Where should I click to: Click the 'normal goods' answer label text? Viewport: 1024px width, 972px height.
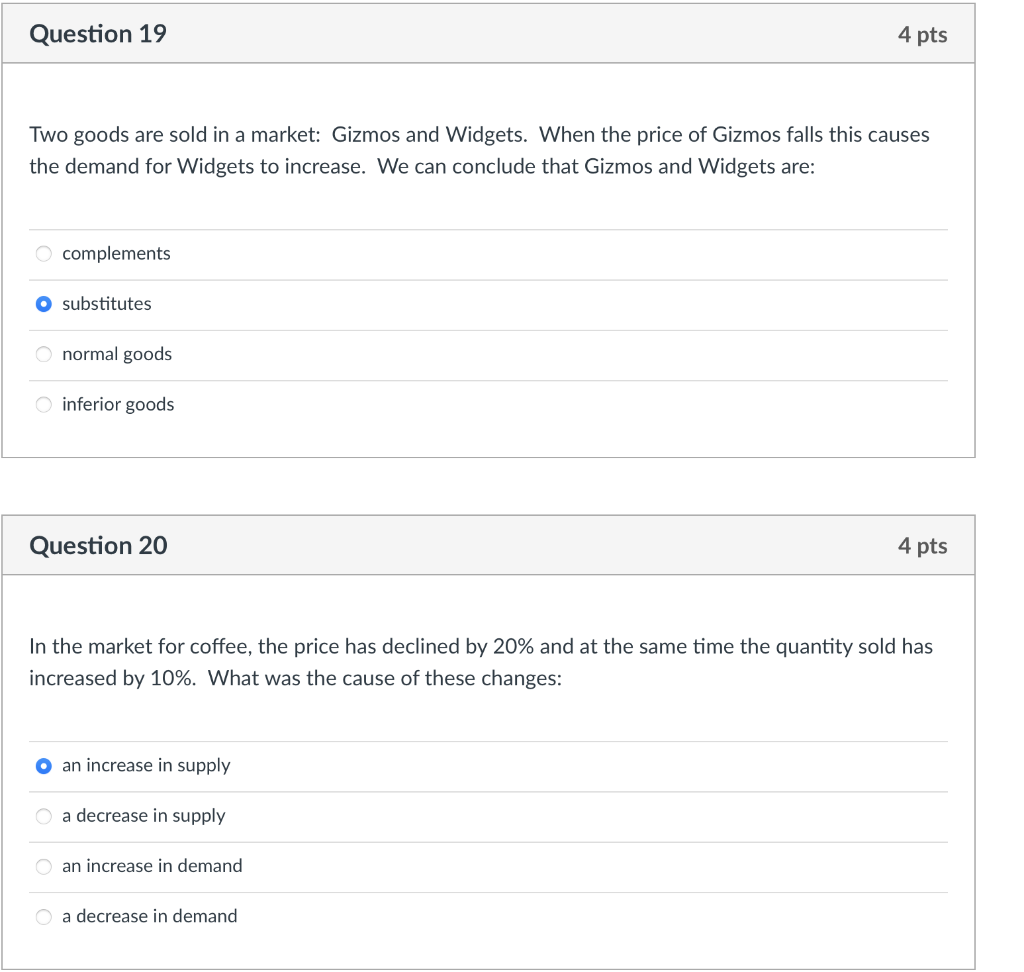tap(117, 354)
